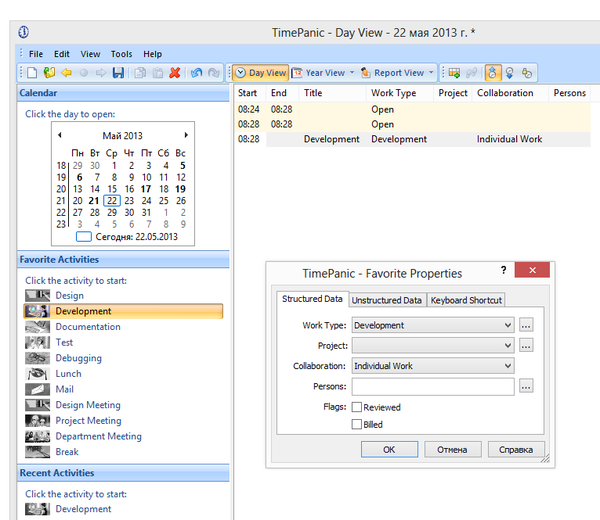Click the Development favorite activity thumbnail

point(37,311)
